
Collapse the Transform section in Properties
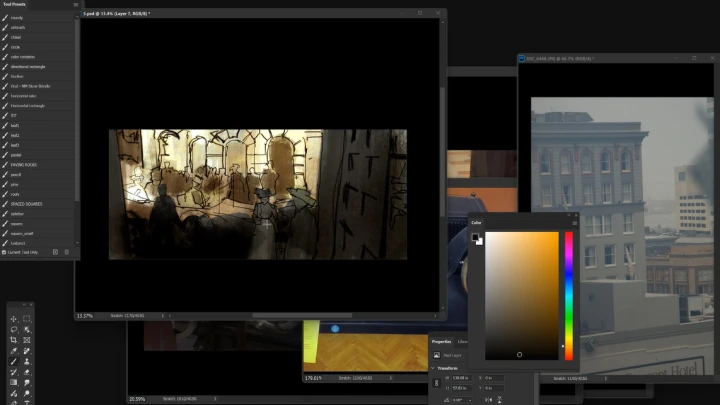(434, 367)
